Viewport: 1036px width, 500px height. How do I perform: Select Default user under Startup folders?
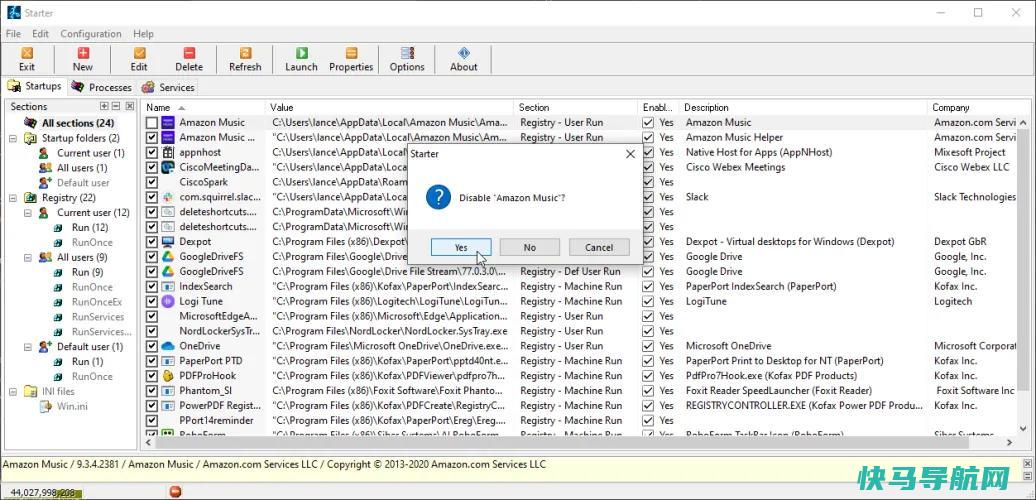click(83, 182)
